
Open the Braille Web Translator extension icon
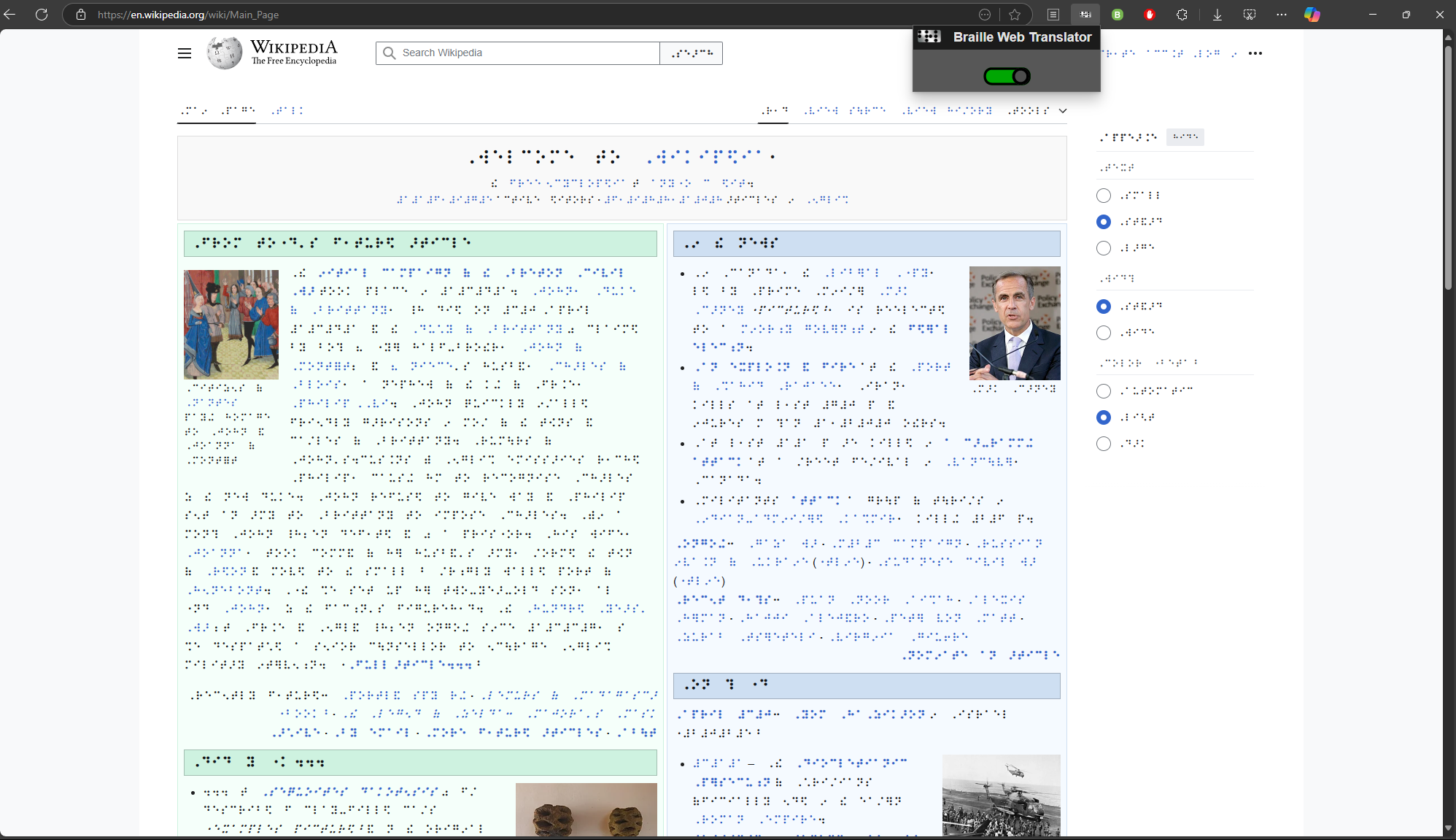click(1086, 15)
